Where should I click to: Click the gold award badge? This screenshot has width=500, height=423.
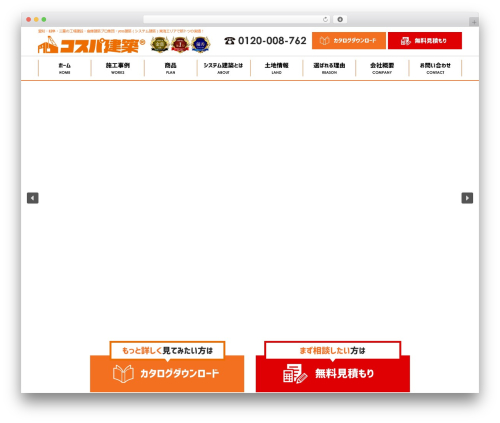coord(160,44)
